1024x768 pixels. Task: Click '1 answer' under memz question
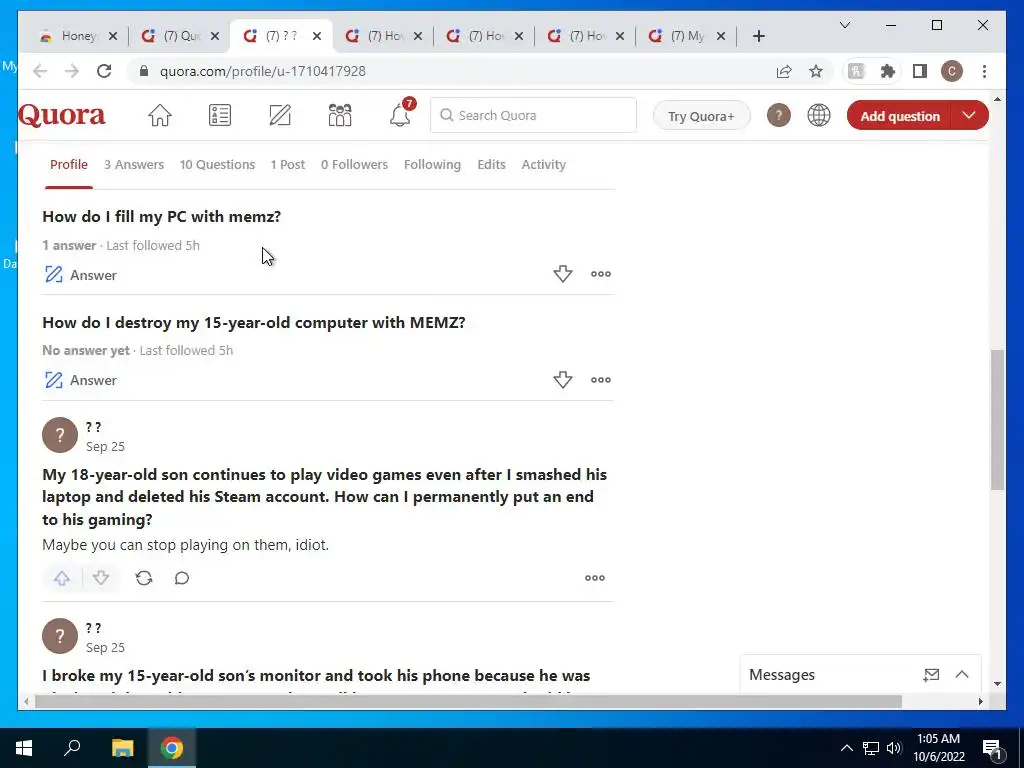tap(69, 246)
